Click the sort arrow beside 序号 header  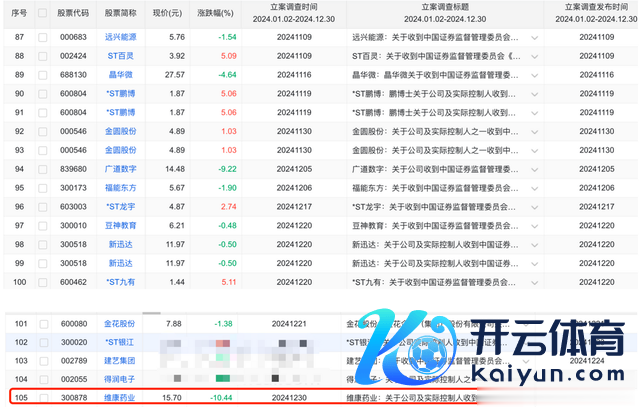31,14
